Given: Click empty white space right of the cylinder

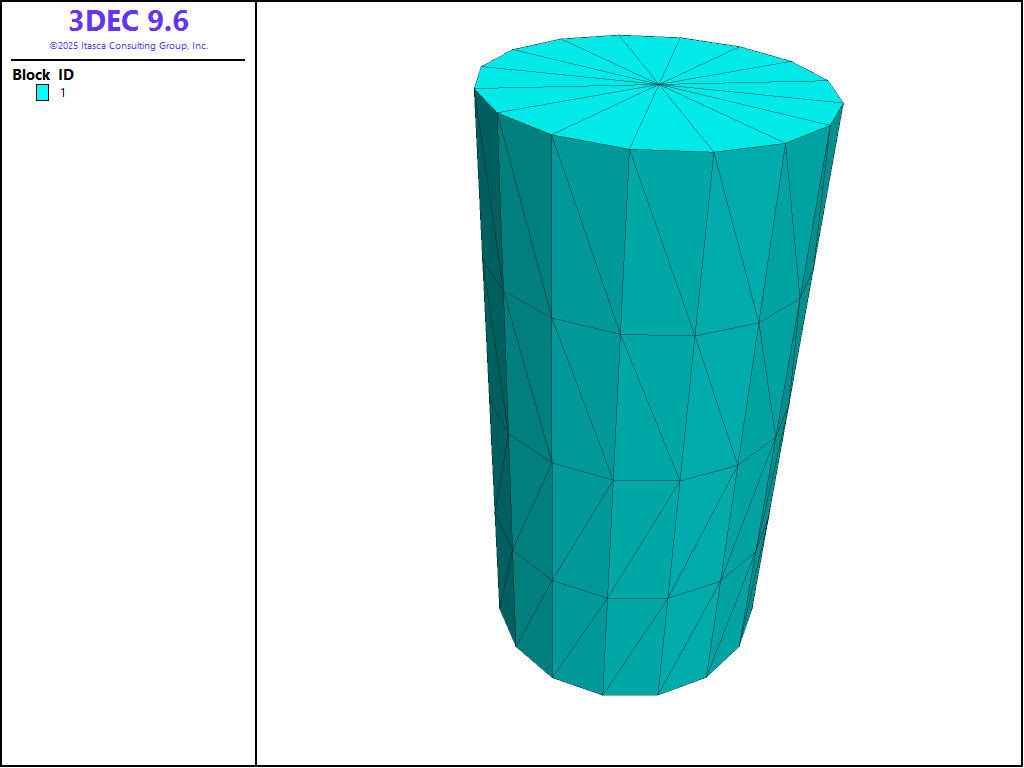Looking at the screenshot, I should pyautogui.click(x=920, y=400).
